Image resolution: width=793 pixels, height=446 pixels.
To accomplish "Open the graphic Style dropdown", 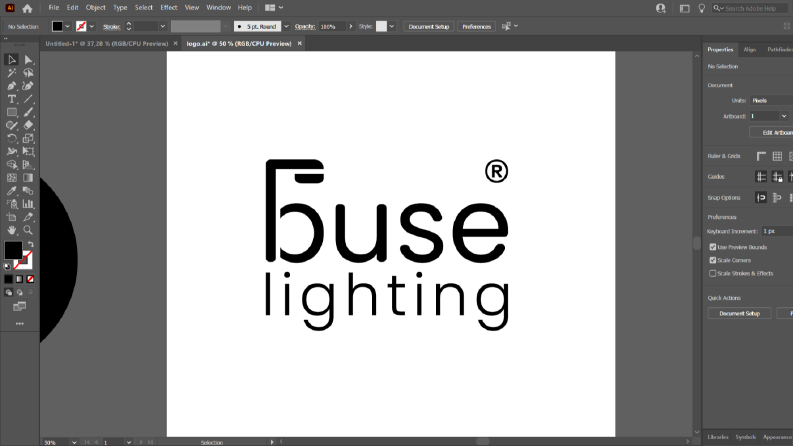I will [391, 26].
